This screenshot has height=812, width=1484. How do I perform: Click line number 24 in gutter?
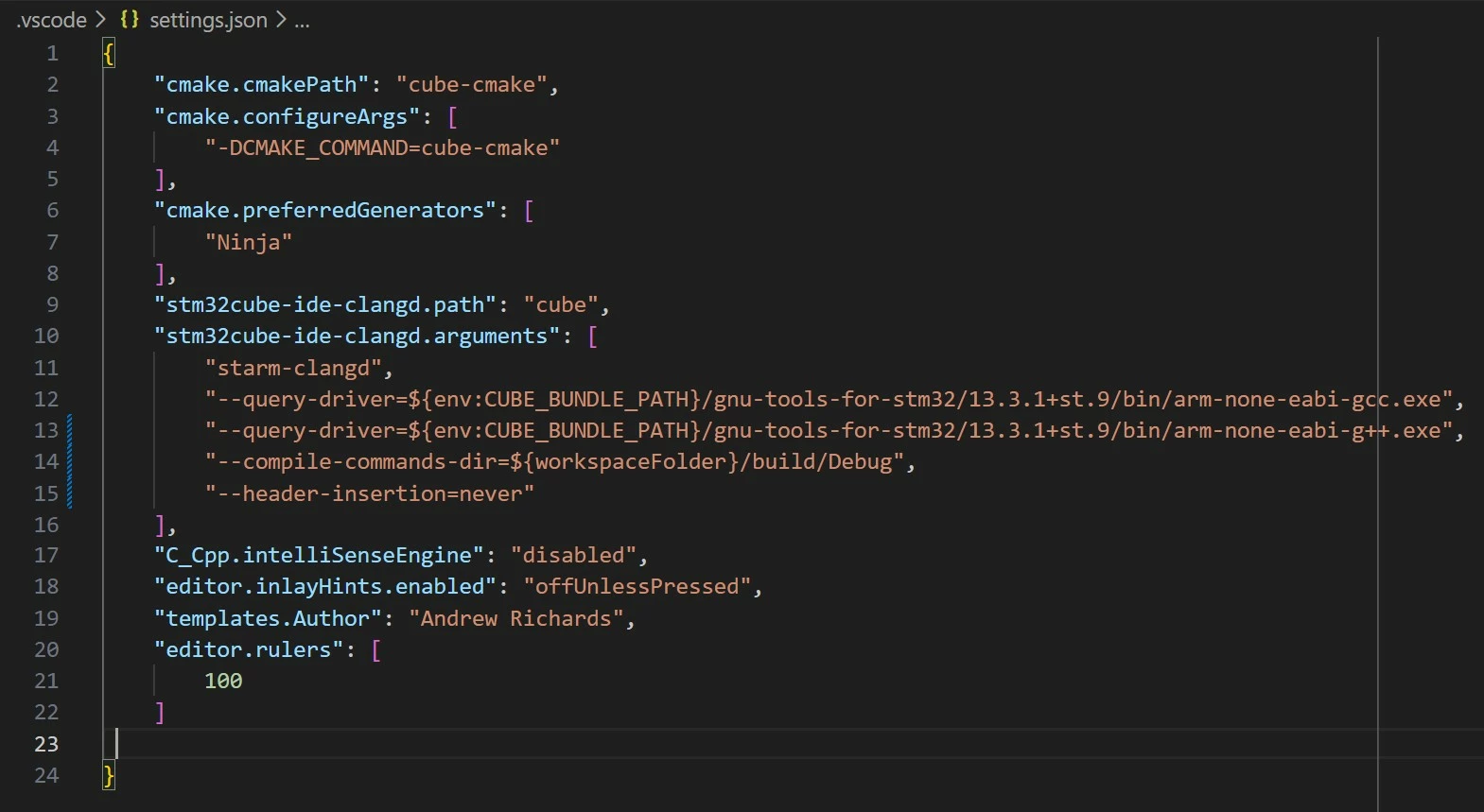[46, 775]
